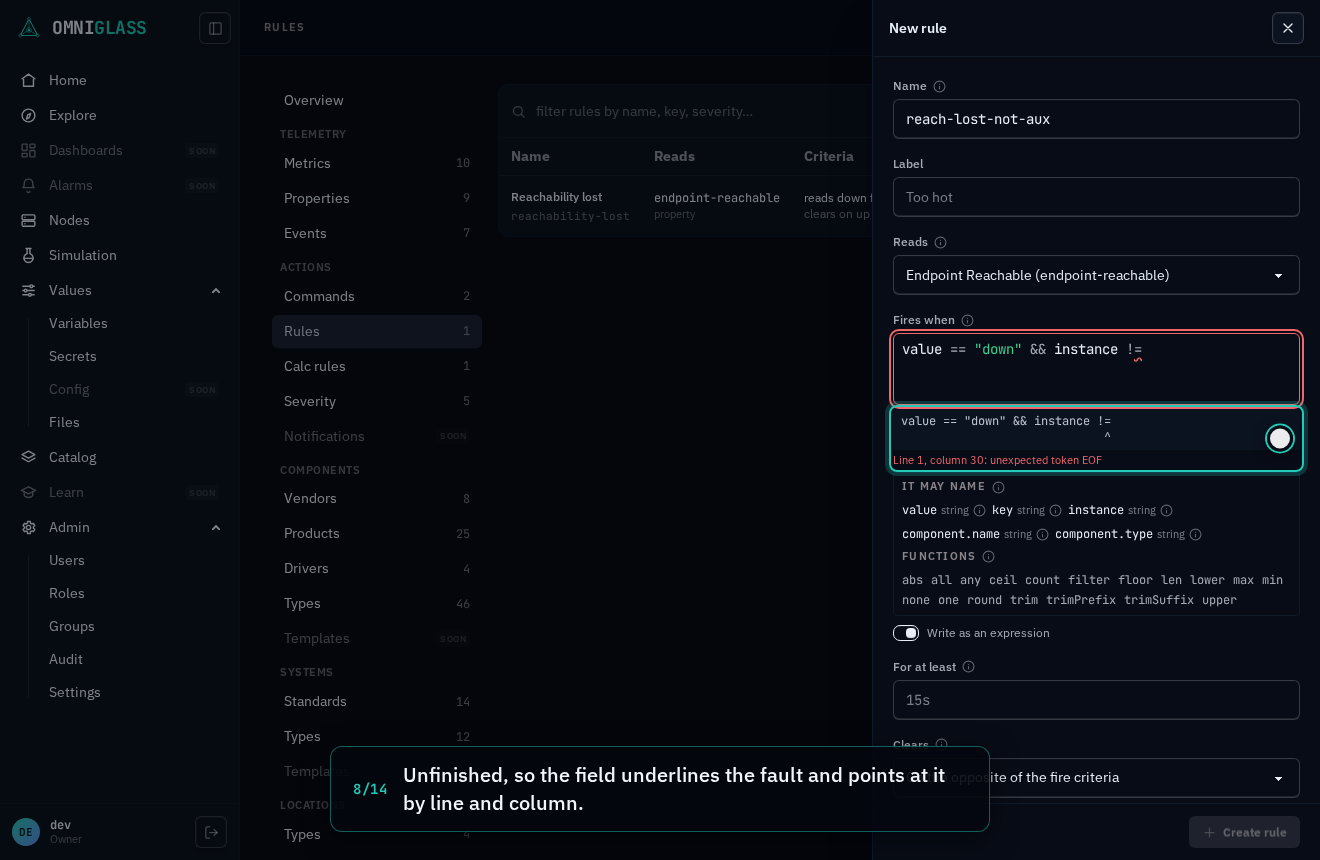Open Admin Settings
Viewport: 1320px width, 860px height.
click(x=75, y=692)
